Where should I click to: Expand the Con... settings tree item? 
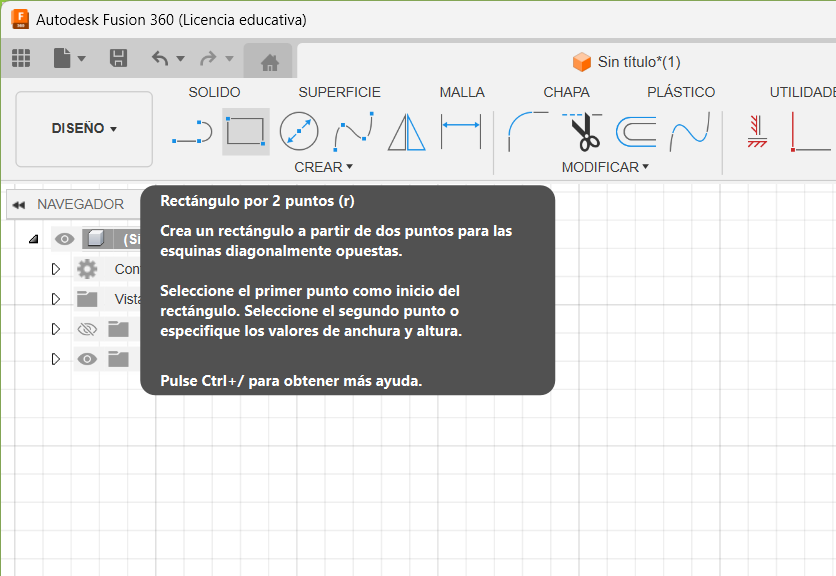click(x=55, y=269)
